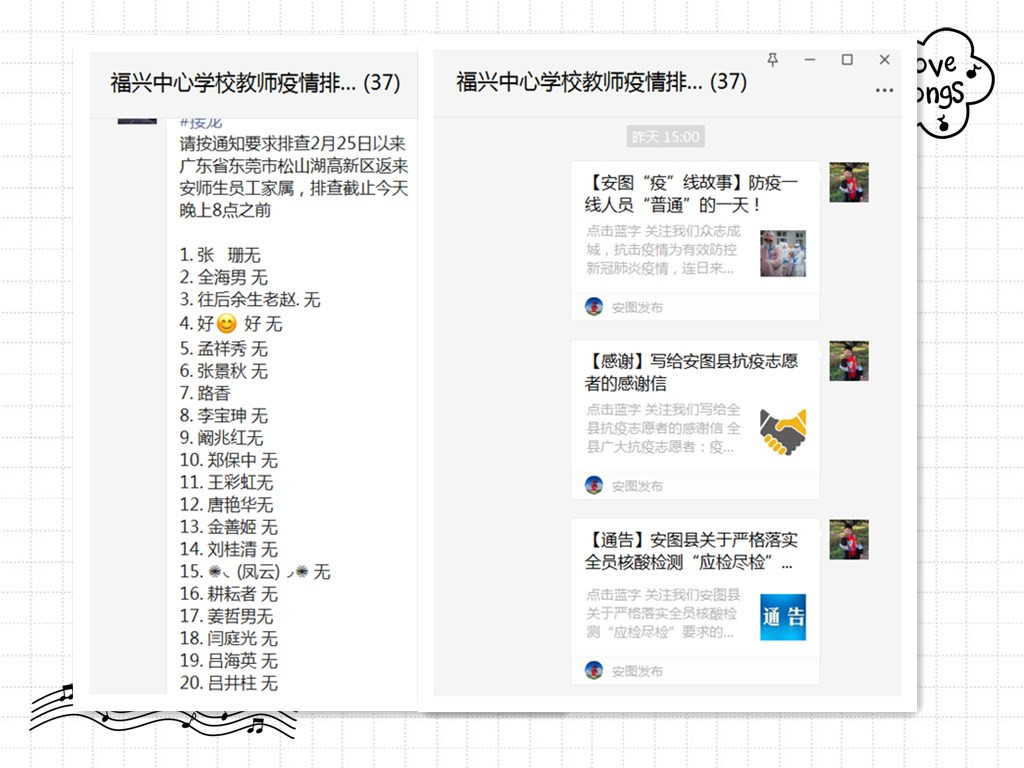Click sender avatar beside the 【通告】 article

tap(848, 540)
